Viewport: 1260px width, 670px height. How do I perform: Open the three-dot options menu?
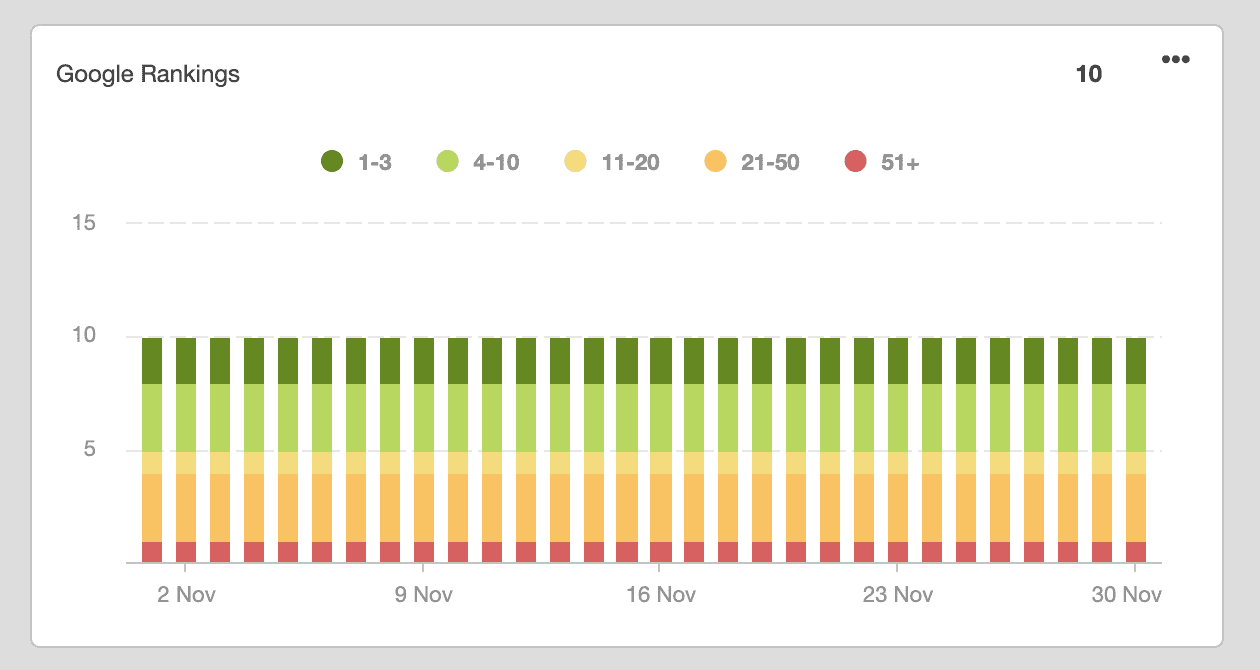point(1176,59)
